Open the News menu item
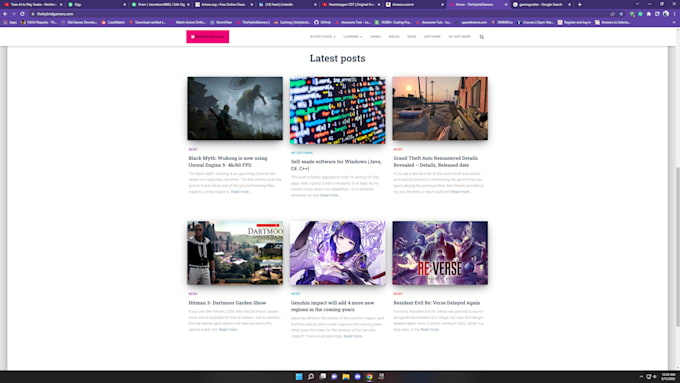 (x=412, y=37)
